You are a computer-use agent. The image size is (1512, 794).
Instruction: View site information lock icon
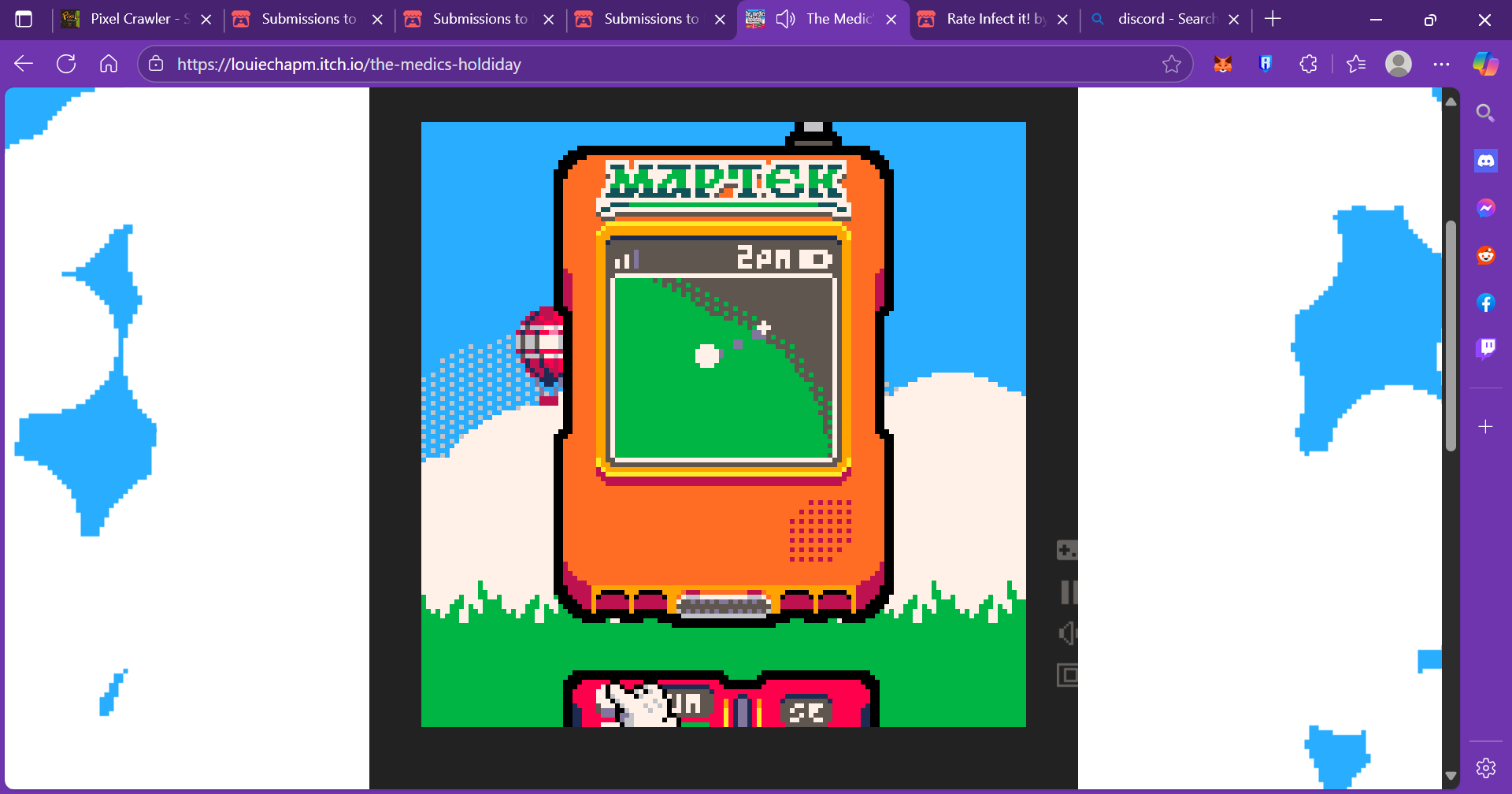pos(156,64)
